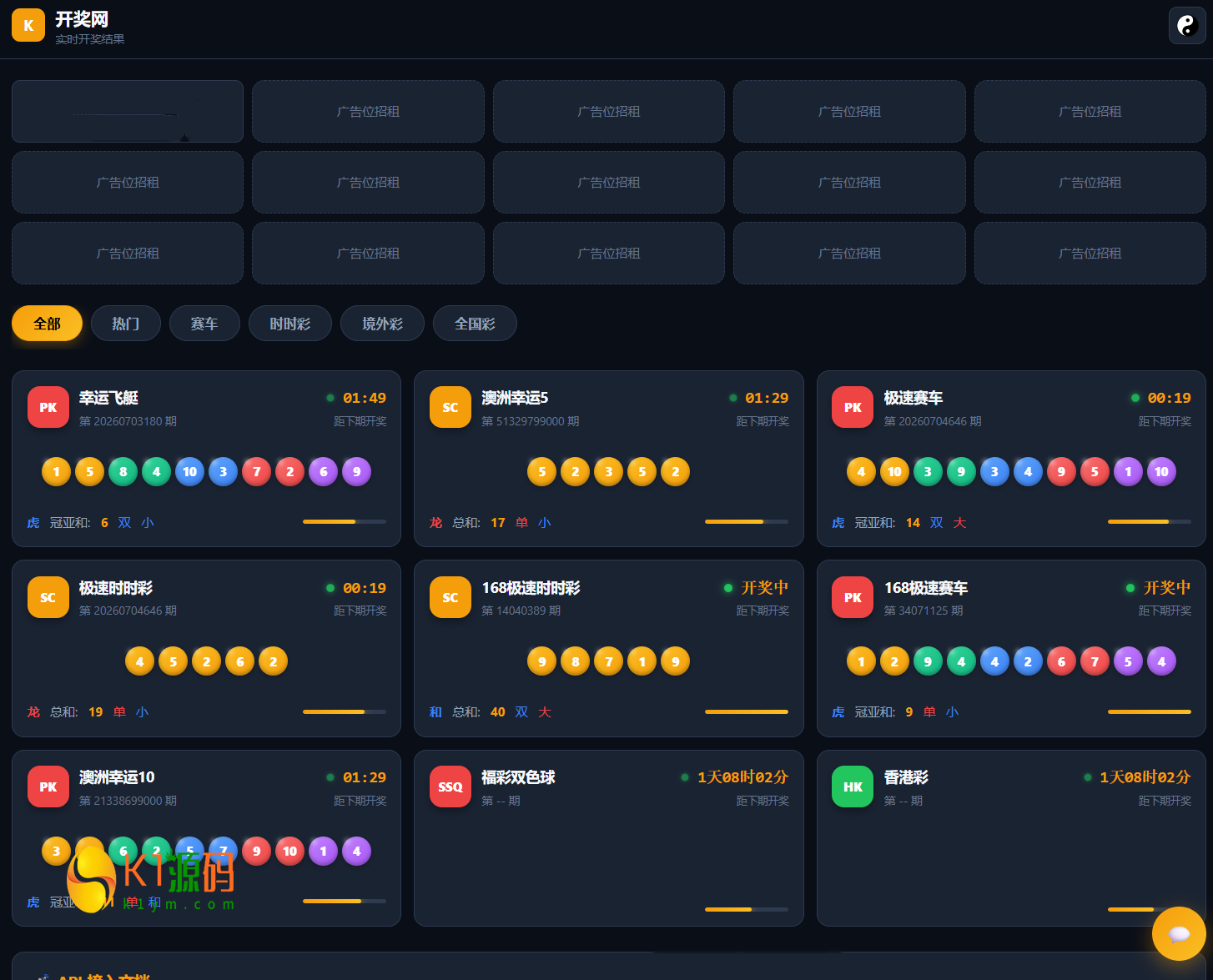Click the countdown progress bar on 幸运飞艇

[345, 522]
